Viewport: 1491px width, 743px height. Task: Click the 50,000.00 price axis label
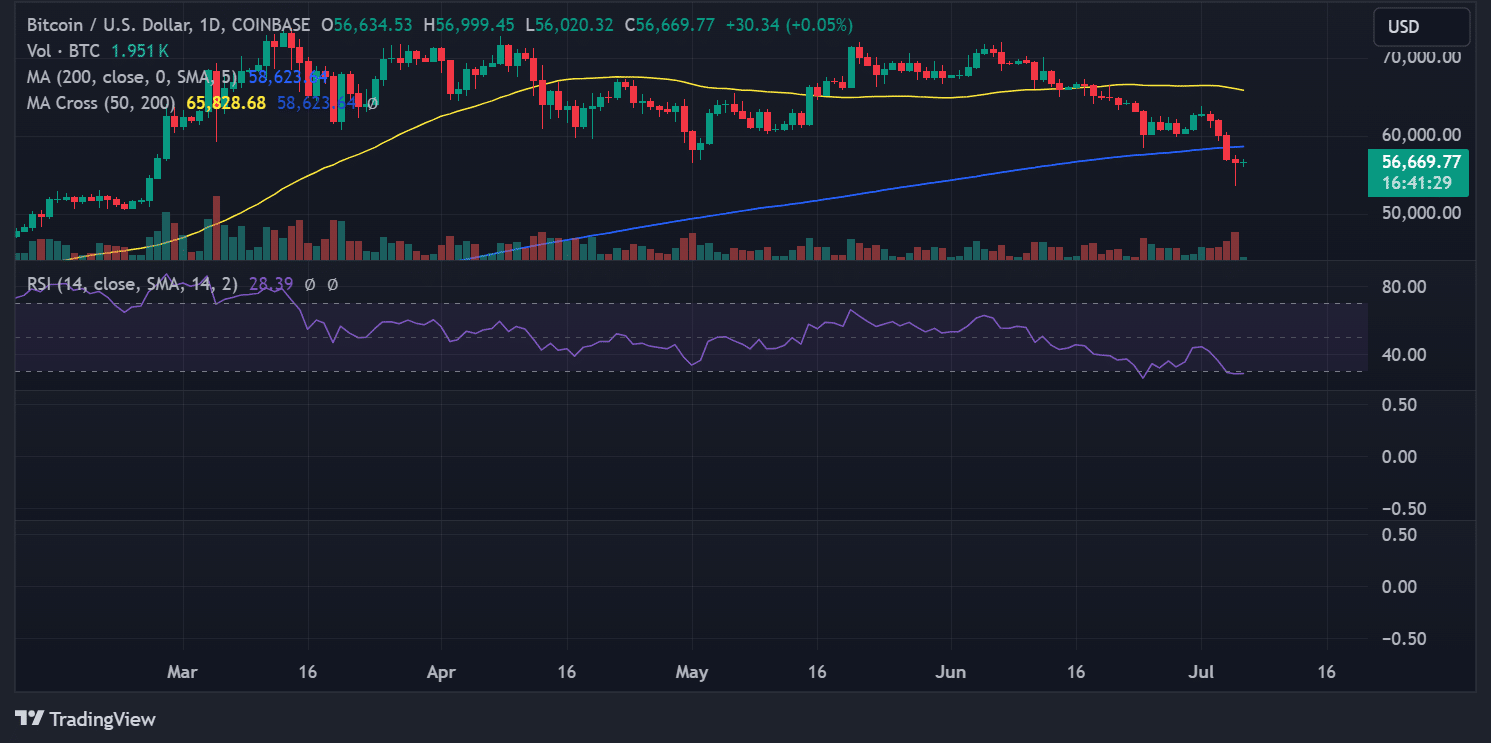(x=1421, y=212)
